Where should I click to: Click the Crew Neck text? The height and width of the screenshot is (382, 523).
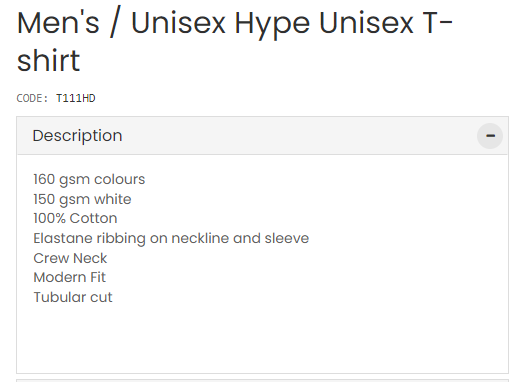coord(70,258)
